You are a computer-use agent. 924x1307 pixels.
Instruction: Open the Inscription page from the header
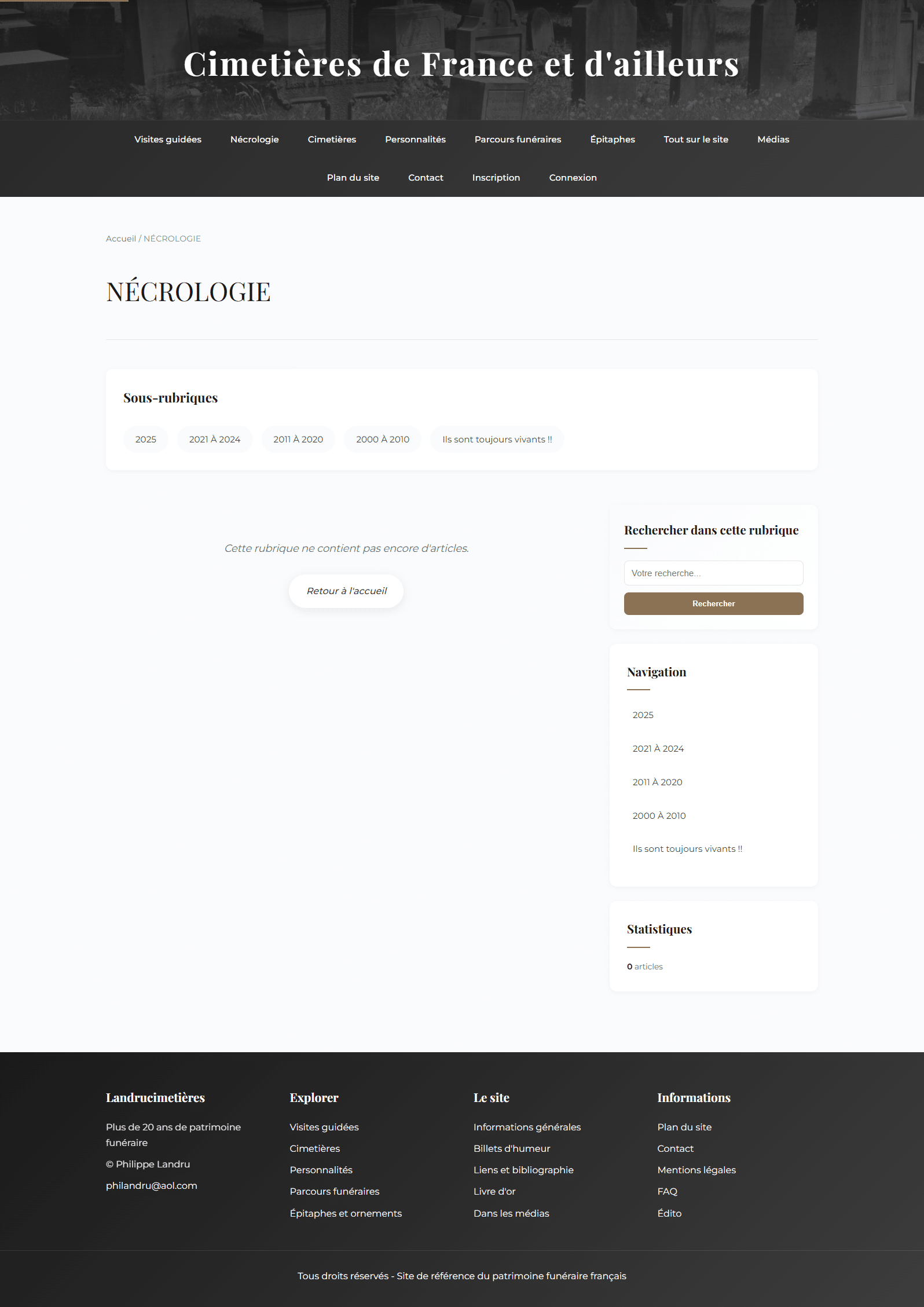(496, 178)
